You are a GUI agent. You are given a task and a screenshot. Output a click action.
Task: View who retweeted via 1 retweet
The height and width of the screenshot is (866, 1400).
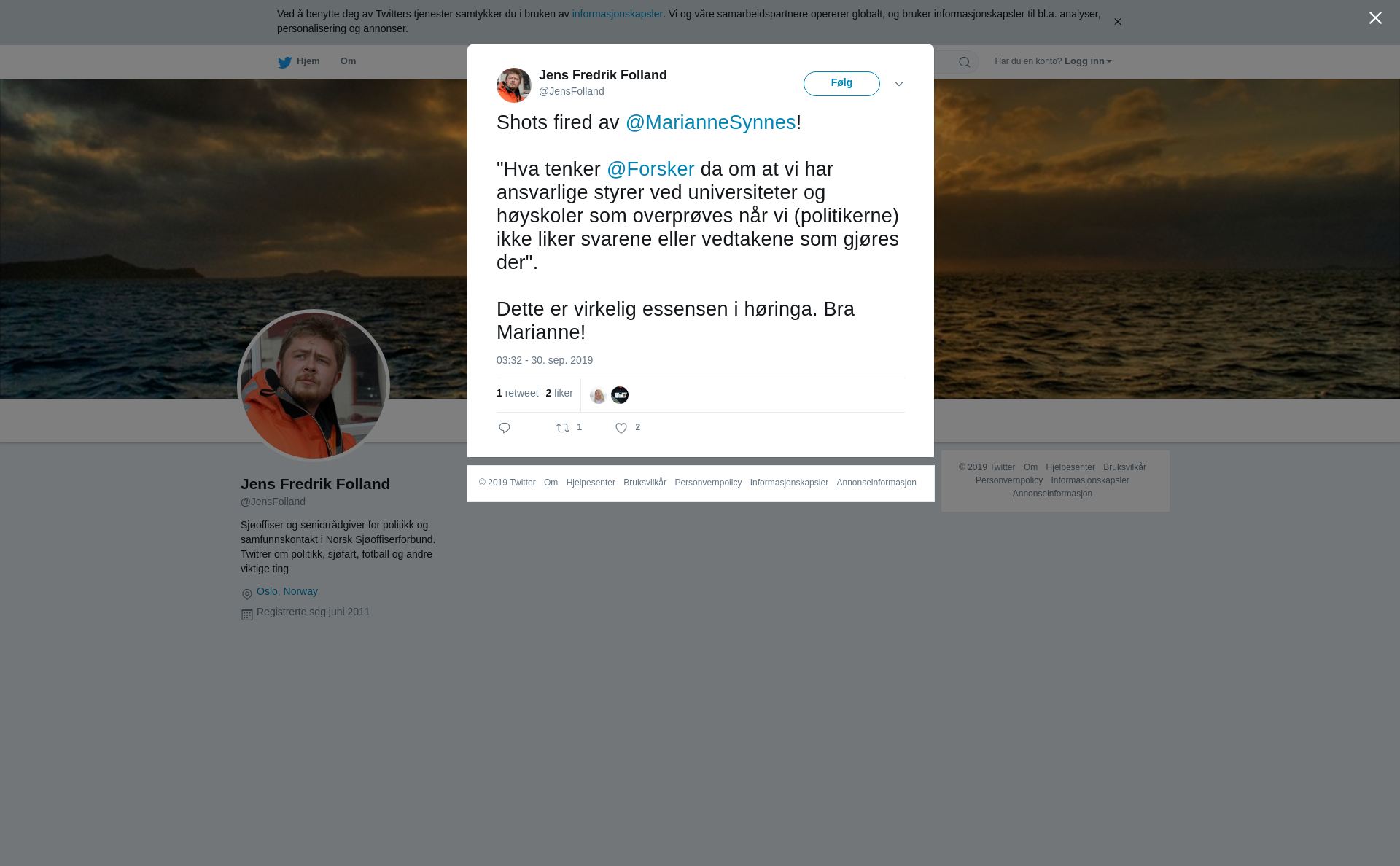click(x=518, y=393)
